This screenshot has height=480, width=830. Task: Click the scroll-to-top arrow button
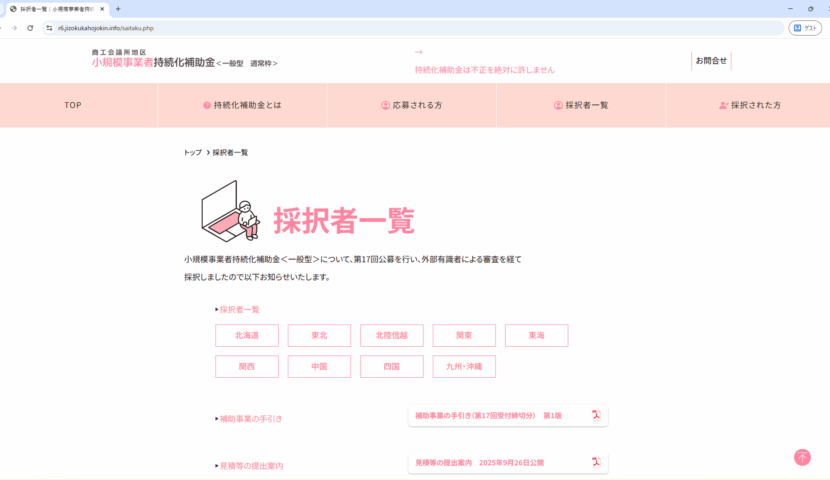[802, 457]
